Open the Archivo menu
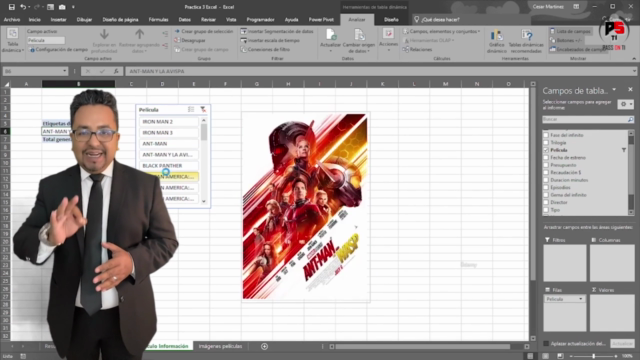Viewport: 640px width, 360px height. tap(12, 20)
